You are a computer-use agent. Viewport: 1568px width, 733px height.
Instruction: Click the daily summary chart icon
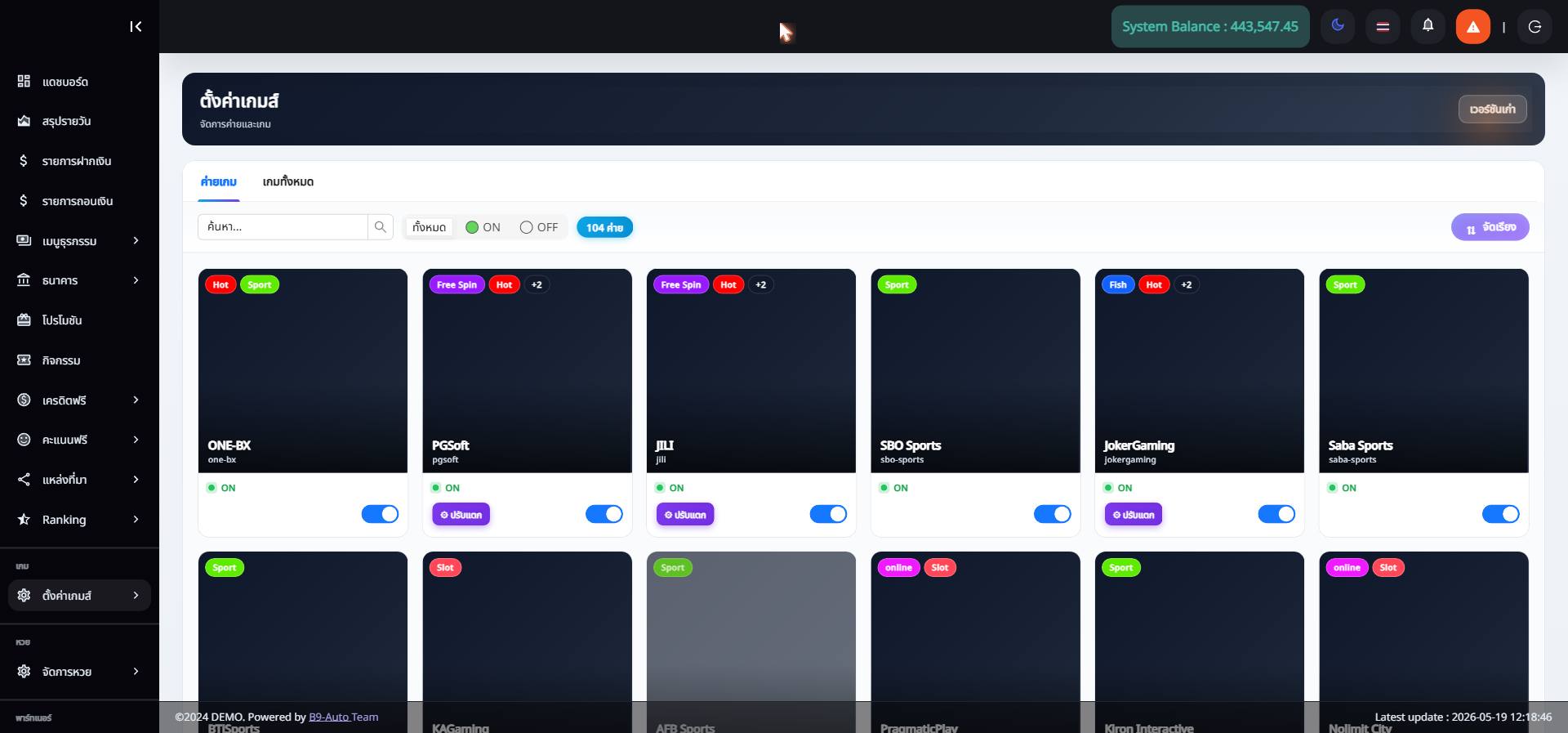pyautogui.click(x=24, y=121)
